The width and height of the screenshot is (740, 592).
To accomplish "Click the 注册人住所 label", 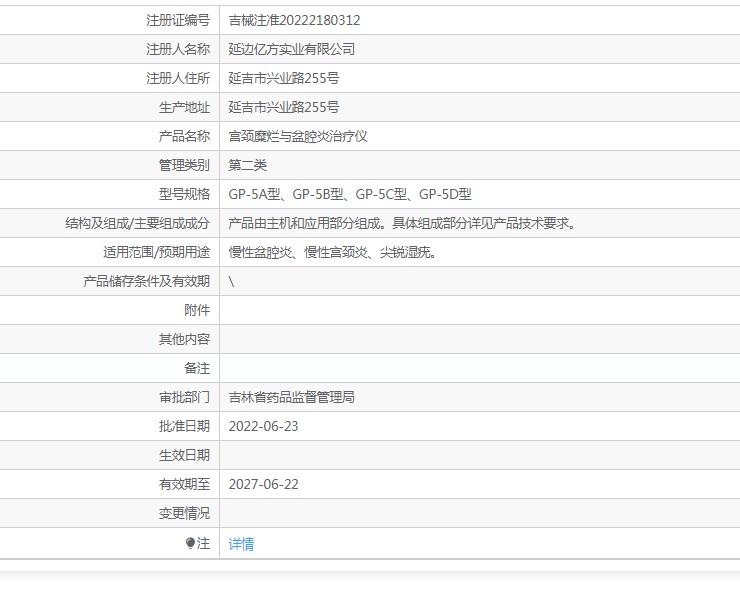I will click(x=178, y=78).
